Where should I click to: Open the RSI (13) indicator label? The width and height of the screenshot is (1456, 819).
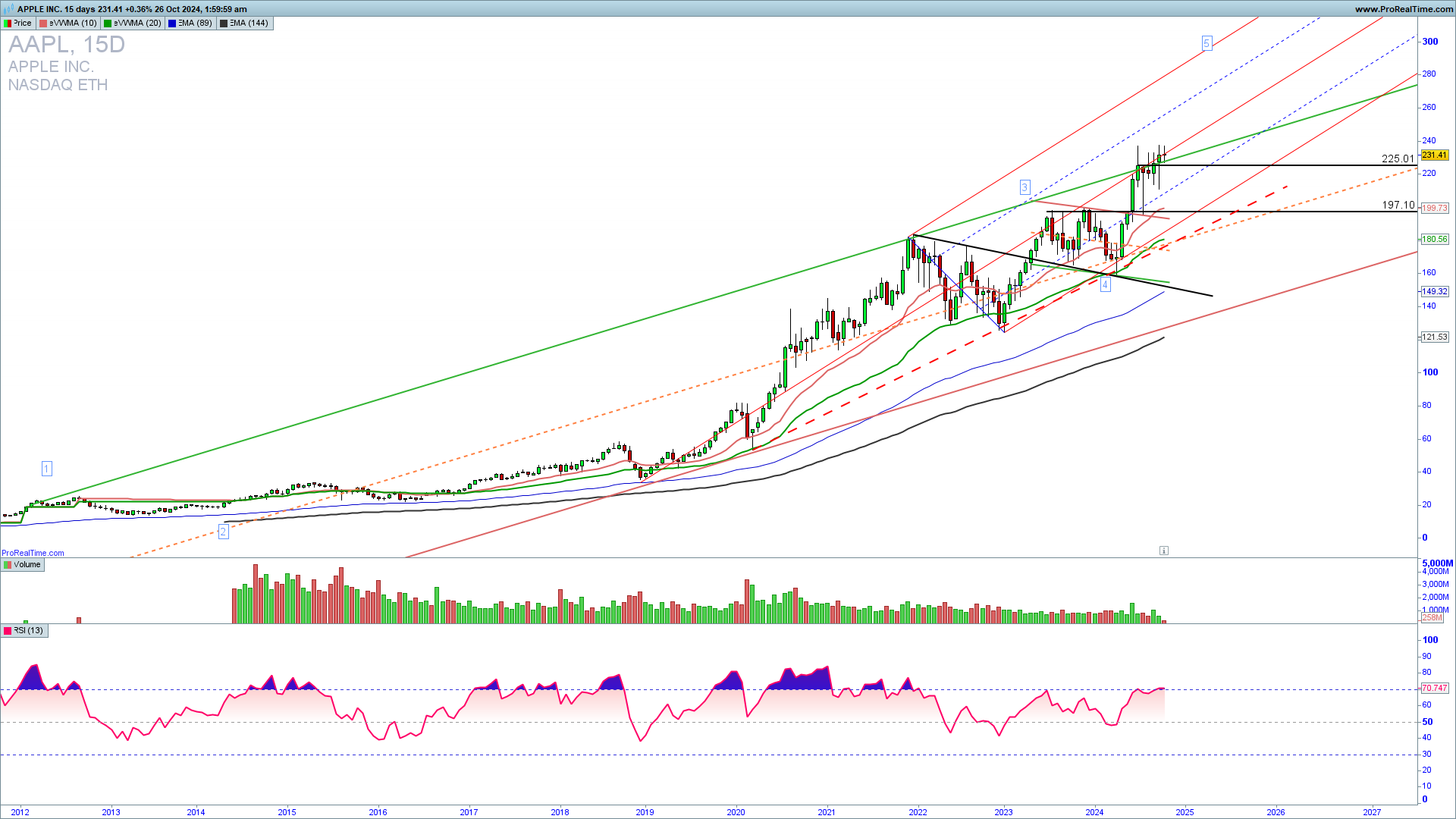(24, 630)
